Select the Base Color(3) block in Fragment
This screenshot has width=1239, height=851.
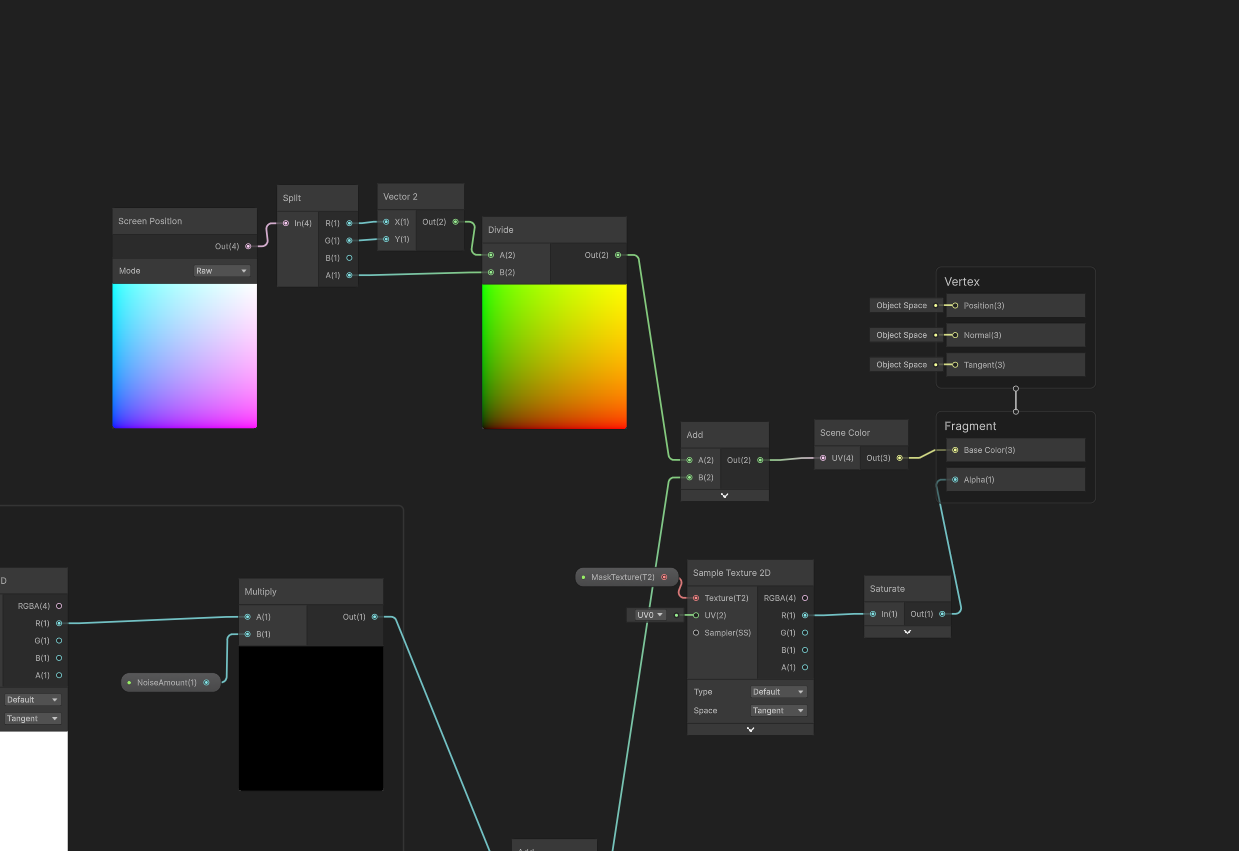click(1015, 450)
